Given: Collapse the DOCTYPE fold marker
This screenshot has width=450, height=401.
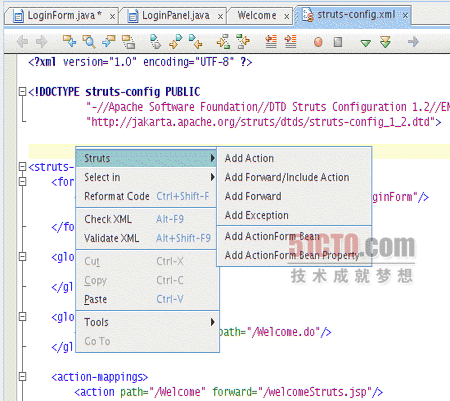Looking at the screenshot, I should tap(22, 92).
